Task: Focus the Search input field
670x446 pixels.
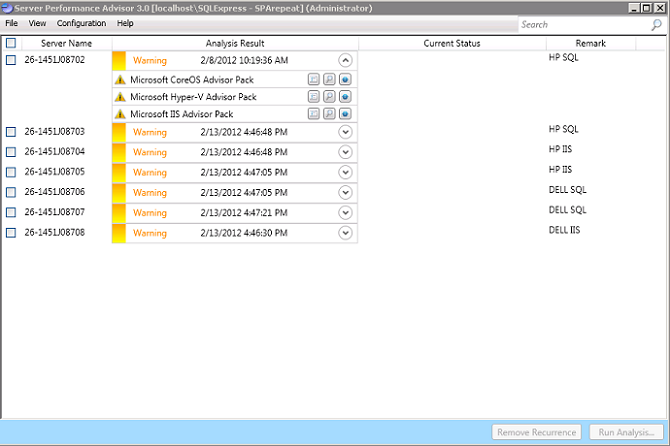Action: 583,25
